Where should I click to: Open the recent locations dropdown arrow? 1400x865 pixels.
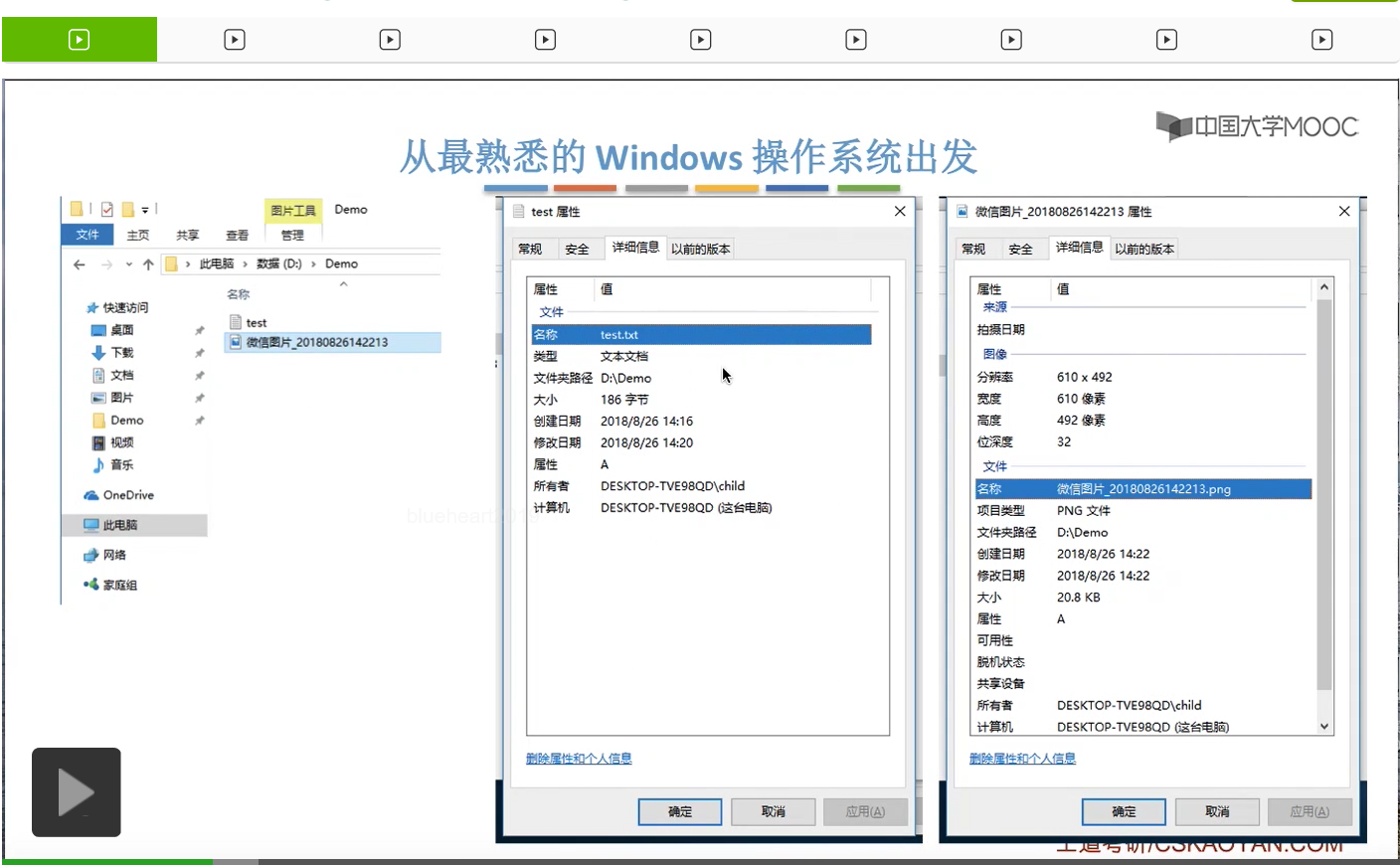tap(129, 264)
